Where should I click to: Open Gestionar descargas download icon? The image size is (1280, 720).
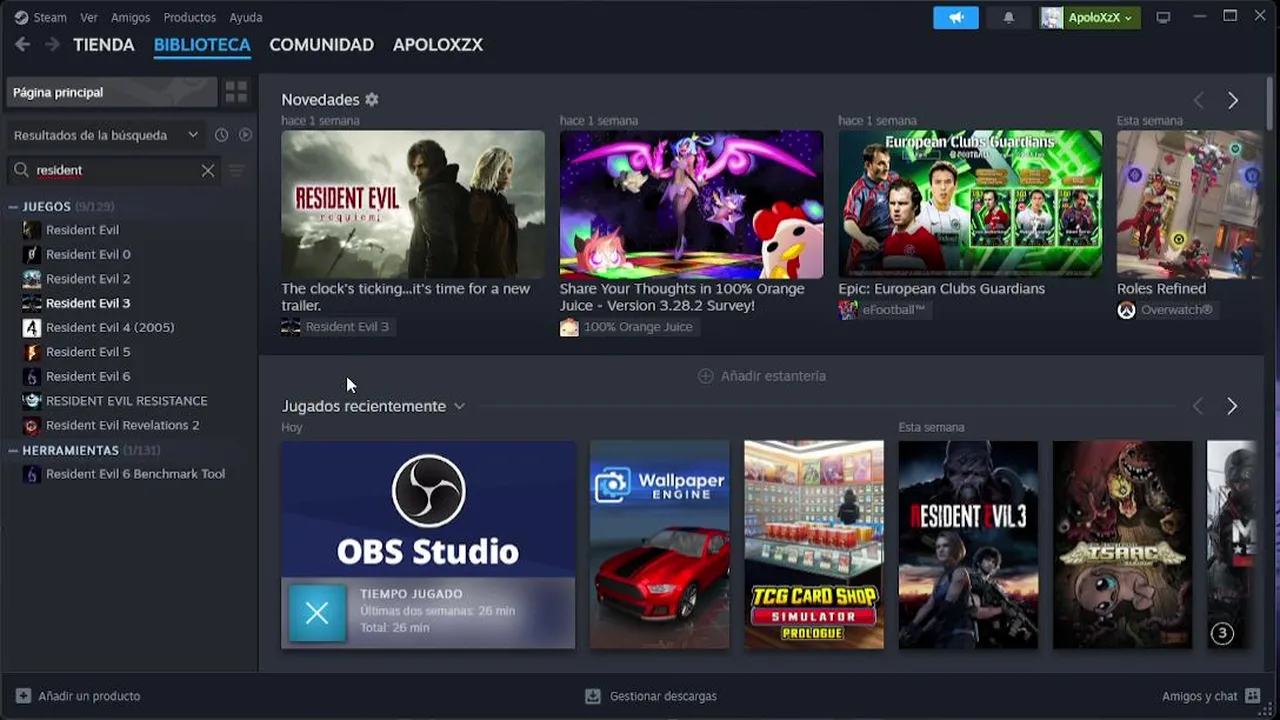(592, 696)
